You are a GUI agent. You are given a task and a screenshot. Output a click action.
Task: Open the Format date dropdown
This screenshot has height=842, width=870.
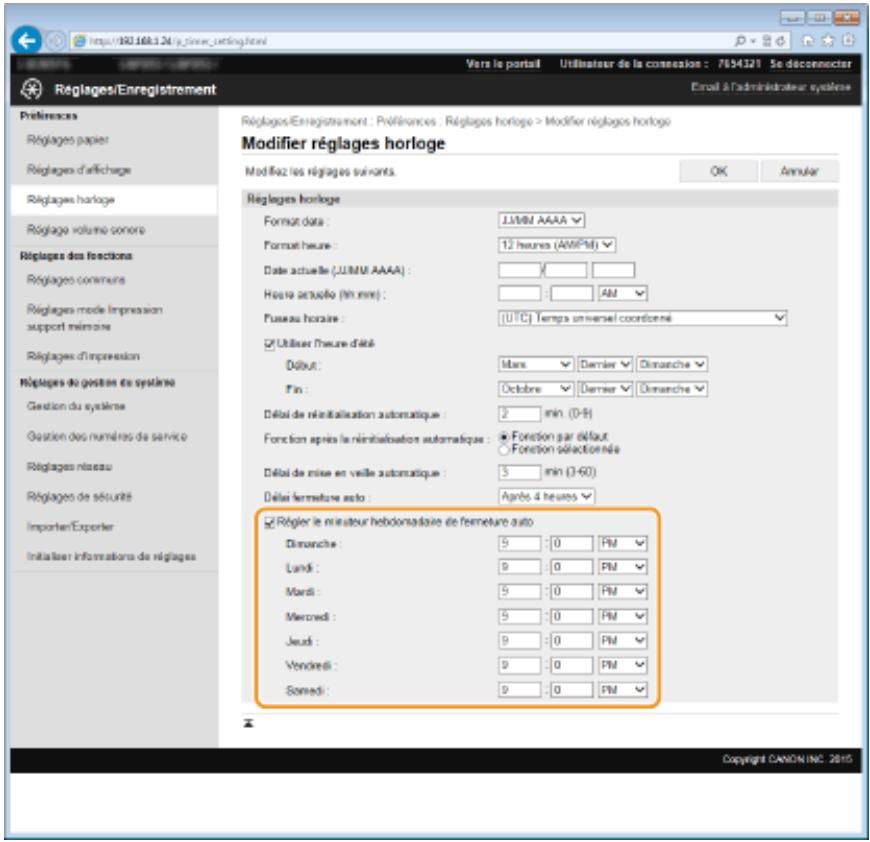tap(541, 221)
